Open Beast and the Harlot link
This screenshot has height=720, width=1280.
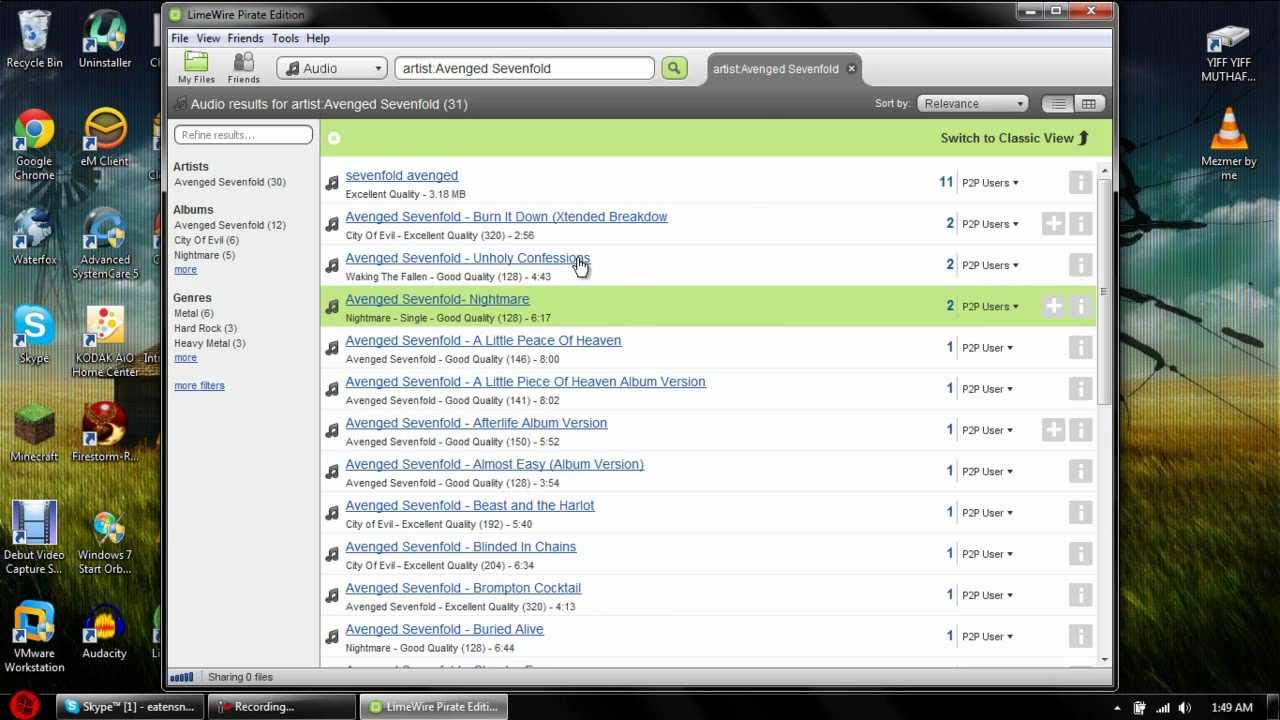470,505
